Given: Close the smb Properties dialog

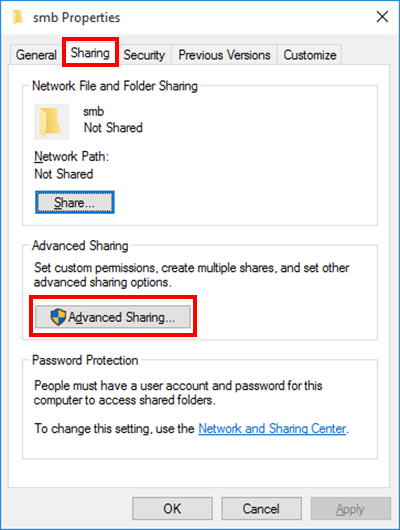Looking at the screenshot, I should (382, 16).
